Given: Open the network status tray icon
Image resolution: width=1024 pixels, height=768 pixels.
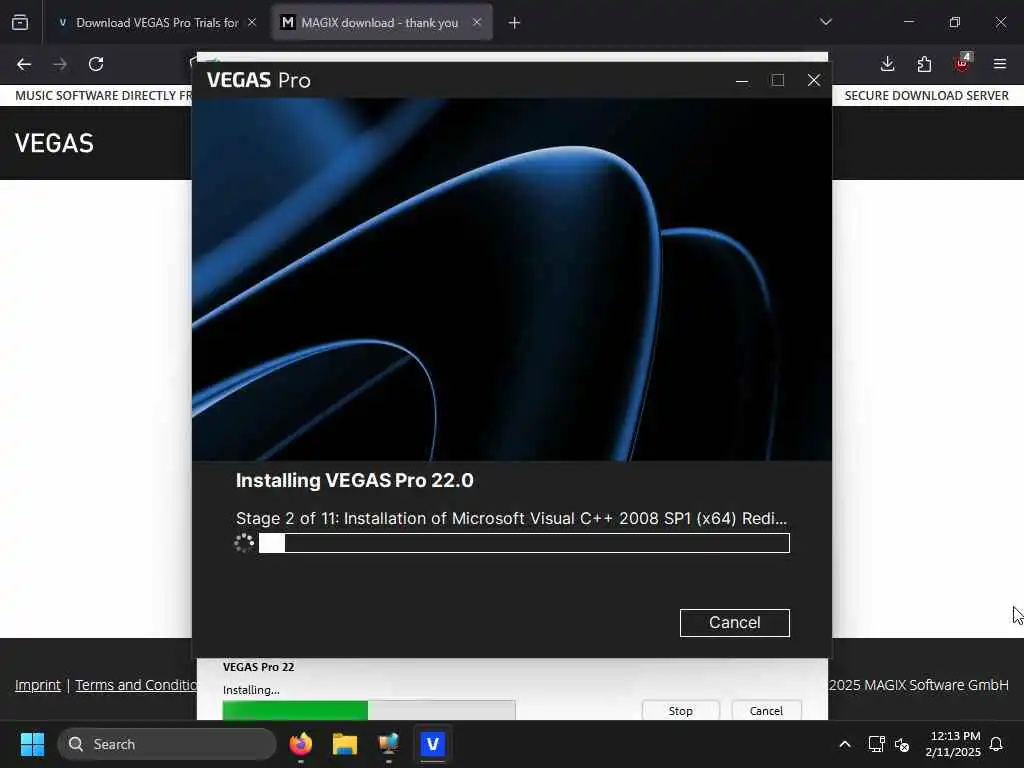Looking at the screenshot, I should pos(876,744).
